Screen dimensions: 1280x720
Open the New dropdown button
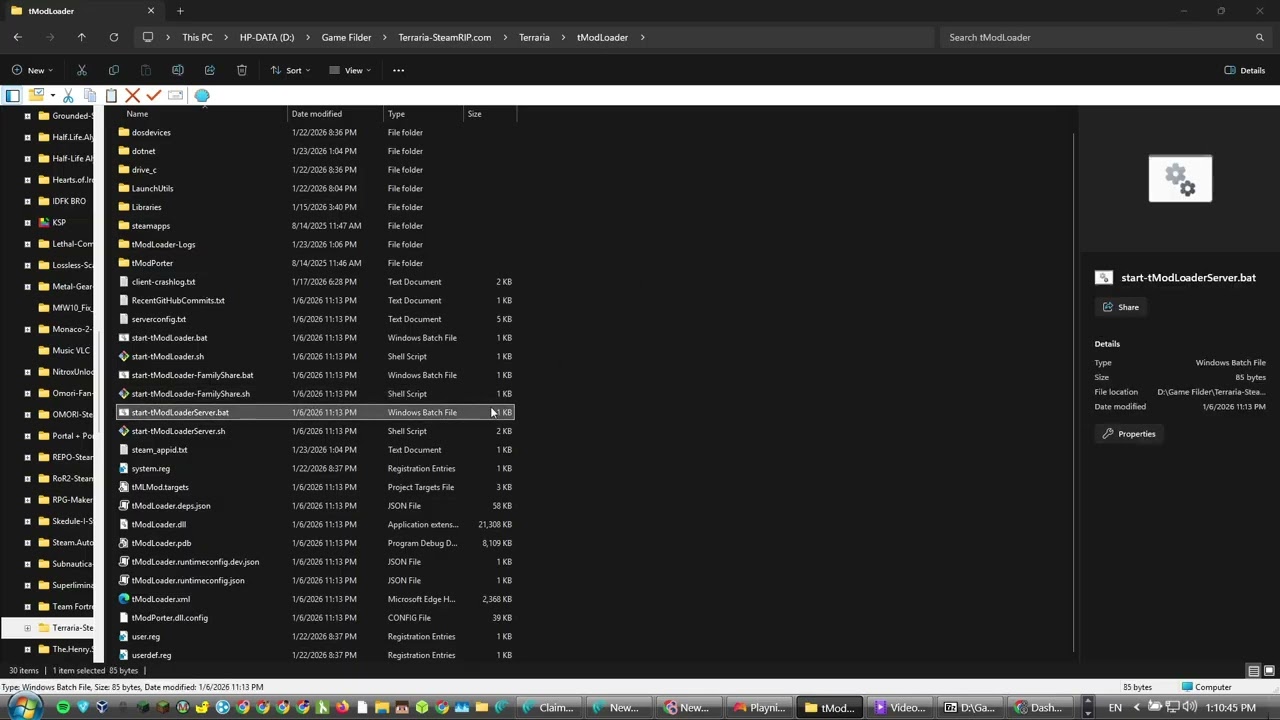[34, 70]
